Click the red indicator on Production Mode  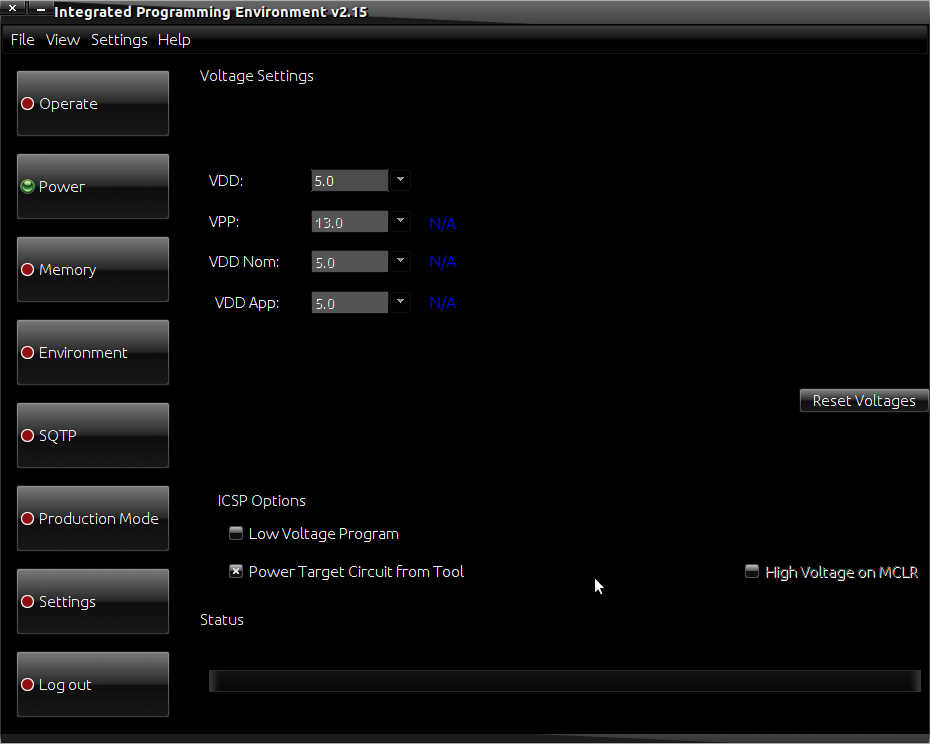[27, 519]
